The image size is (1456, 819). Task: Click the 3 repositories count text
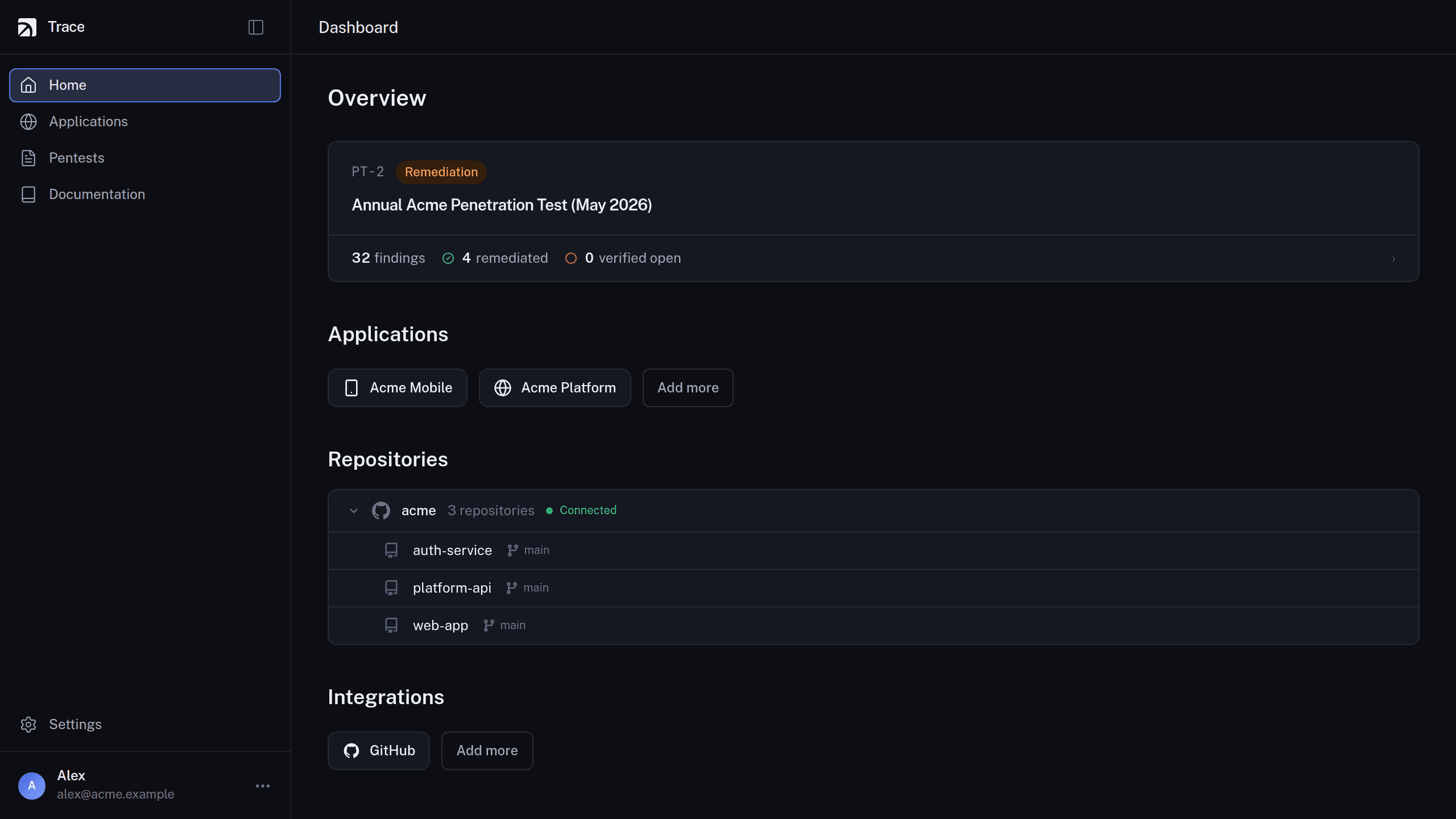(x=491, y=511)
